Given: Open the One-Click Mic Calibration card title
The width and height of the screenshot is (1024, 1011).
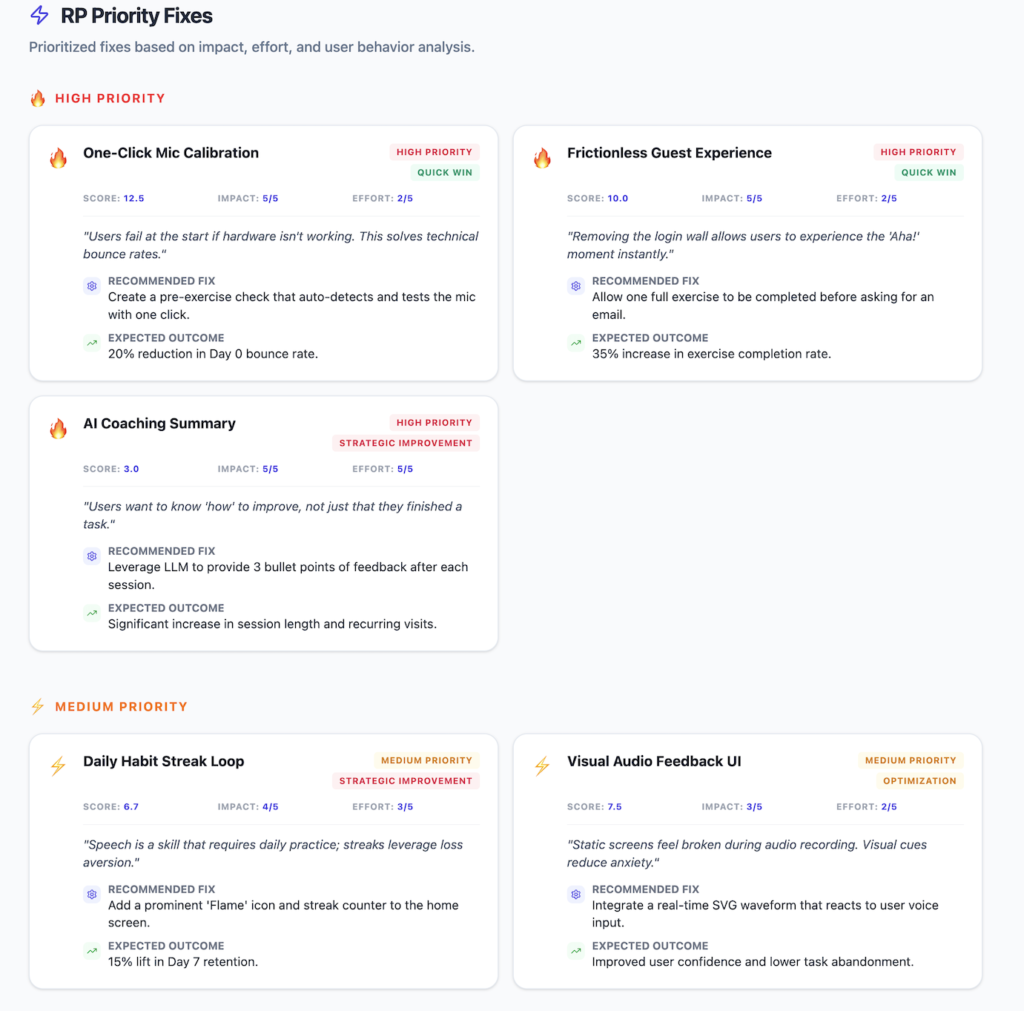Looking at the screenshot, I should (171, 153).
